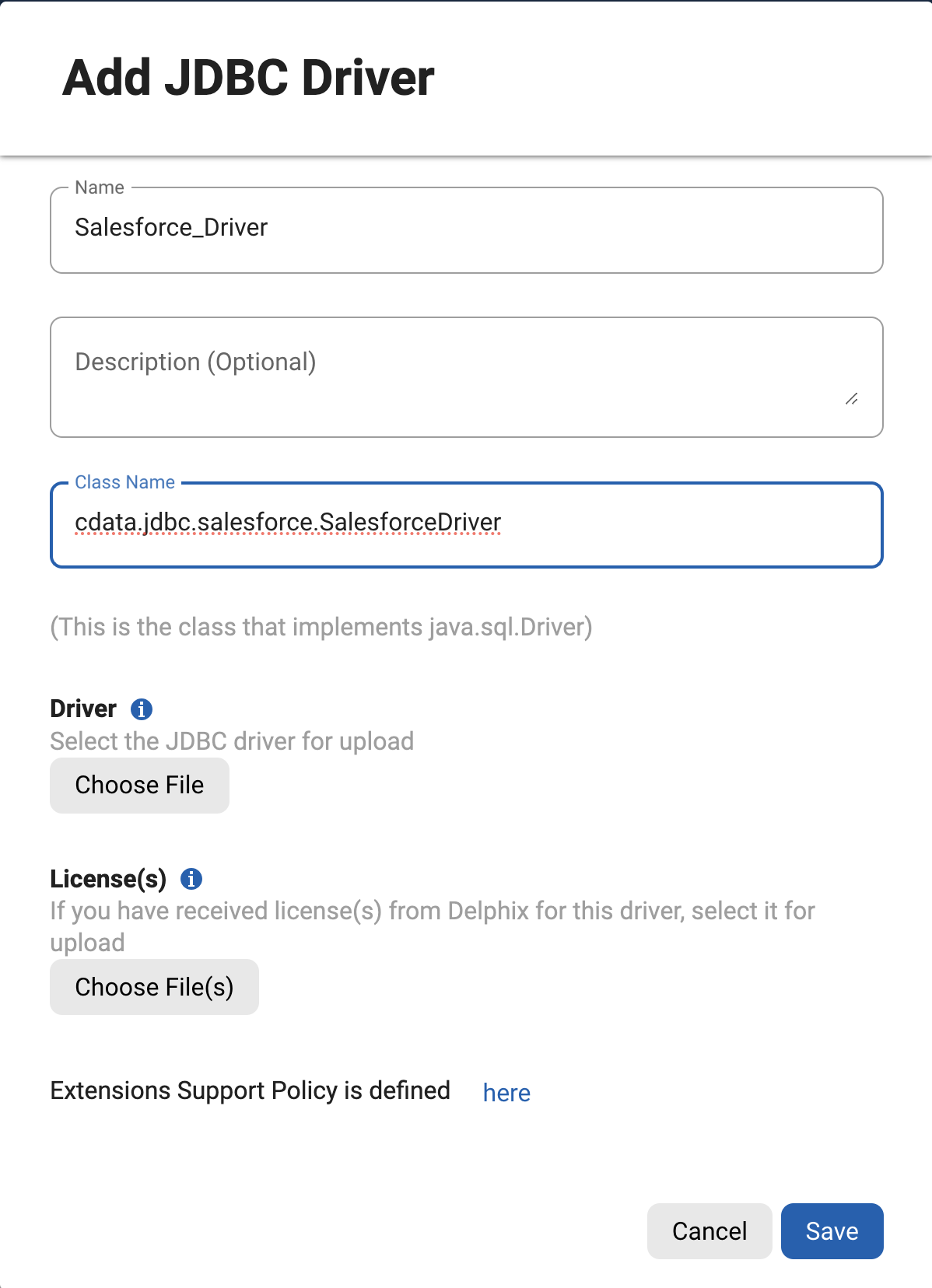The image size is (932, 1288).
Task: Open the Choose File(s) license picker
Action: pos(154,987)
